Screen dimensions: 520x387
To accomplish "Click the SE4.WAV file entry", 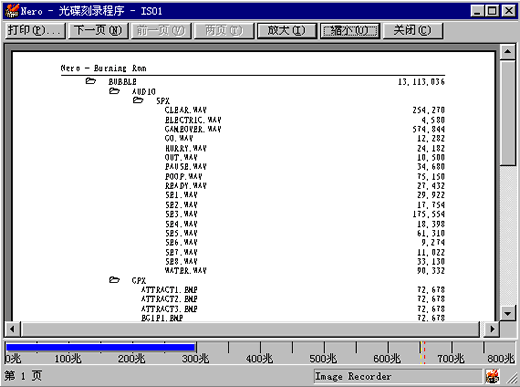I will (181, 224).
